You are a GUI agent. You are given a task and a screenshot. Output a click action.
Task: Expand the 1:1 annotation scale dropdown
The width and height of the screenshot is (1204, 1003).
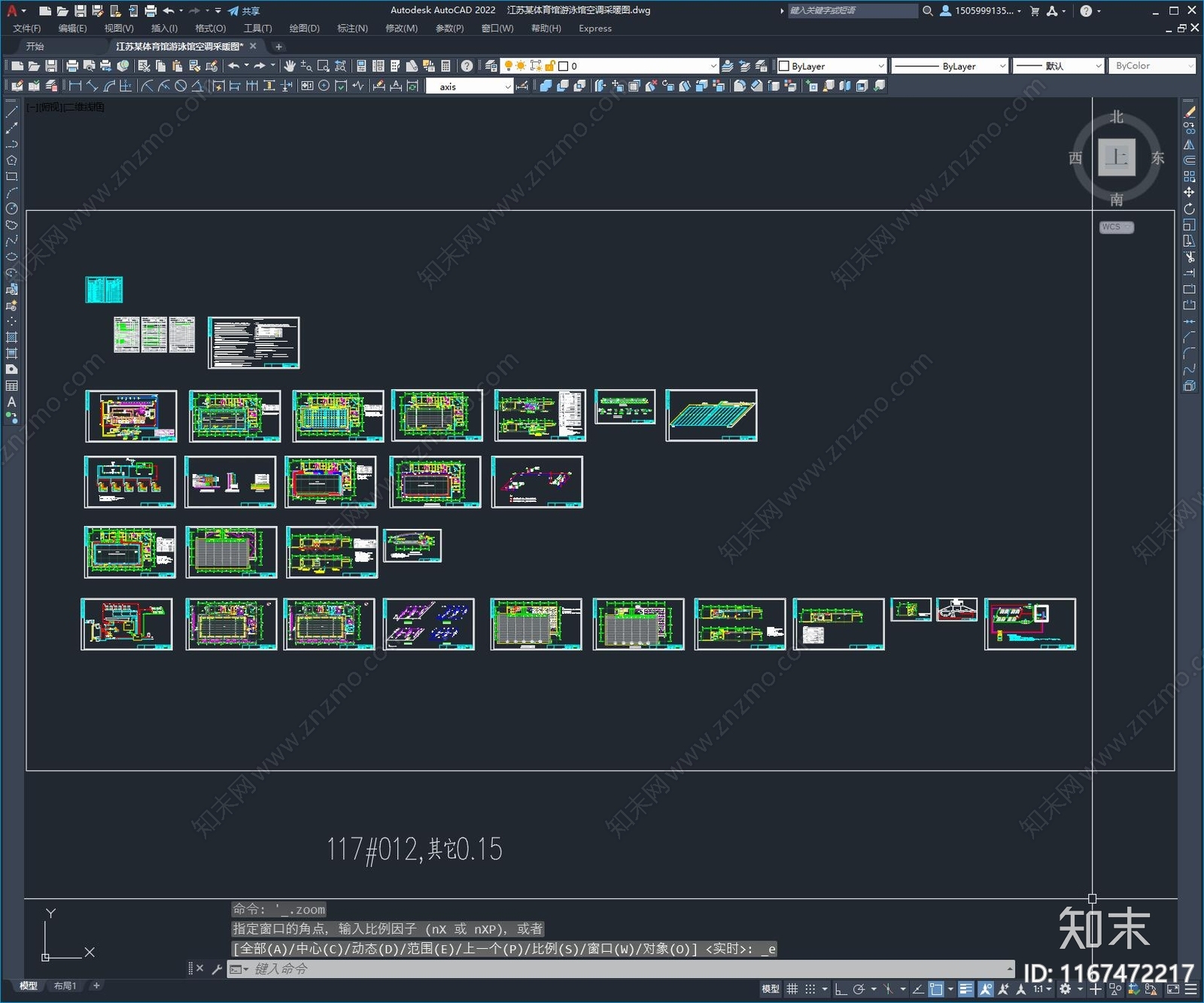coord(1041,989)
